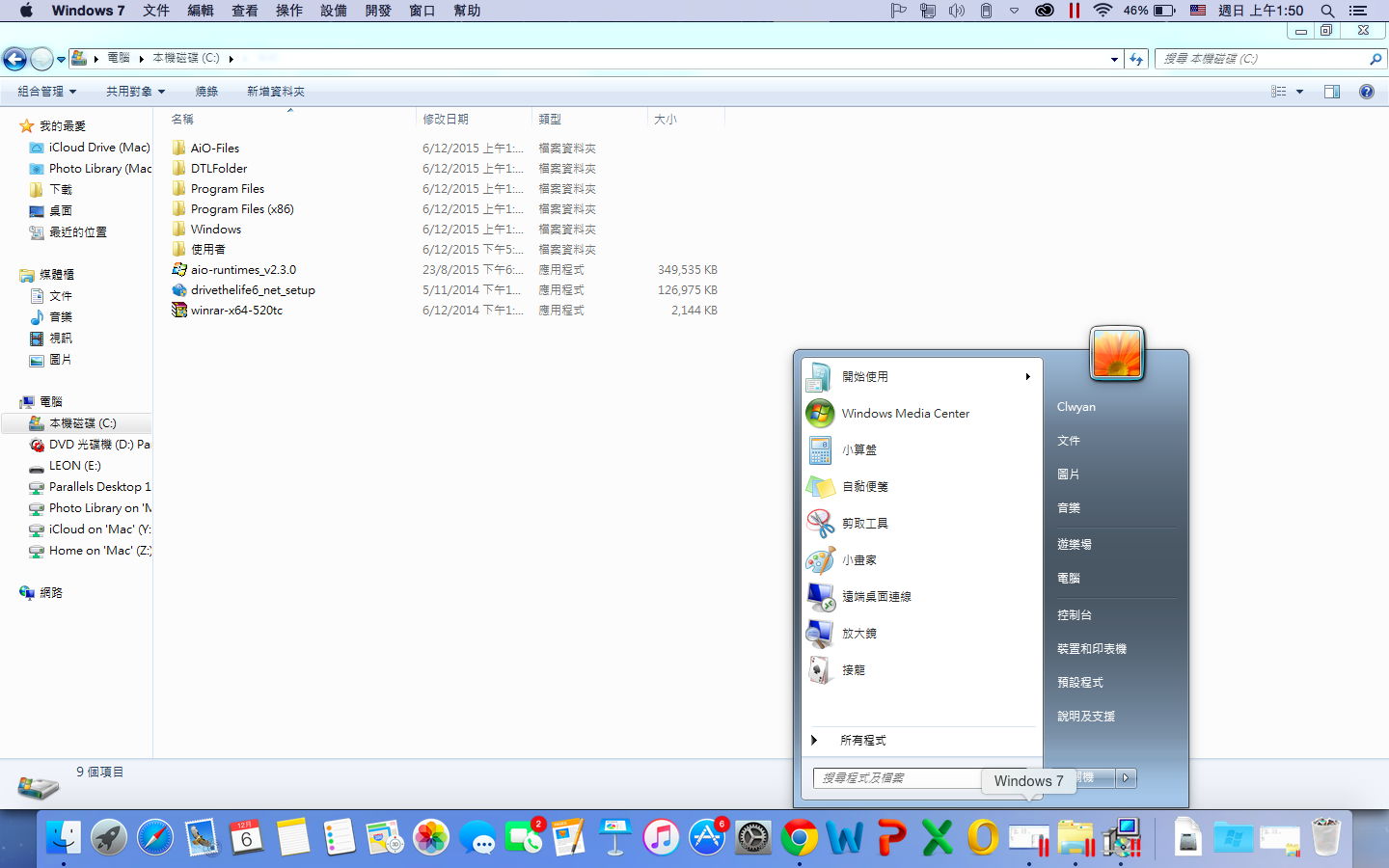The width and height of the screenshot is (1389, 868).
Task: Change view with the view mode icon
Action: [1279, 92]
